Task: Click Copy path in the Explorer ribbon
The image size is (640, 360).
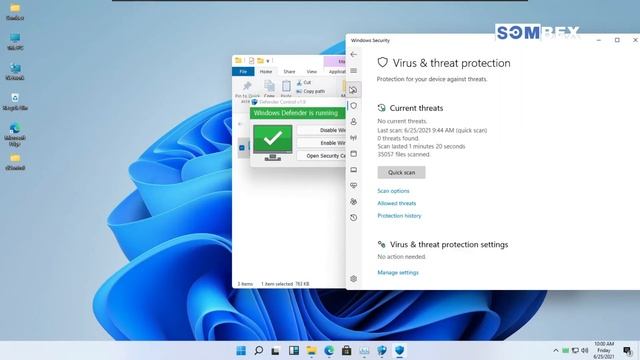Action: click(311, 91)
